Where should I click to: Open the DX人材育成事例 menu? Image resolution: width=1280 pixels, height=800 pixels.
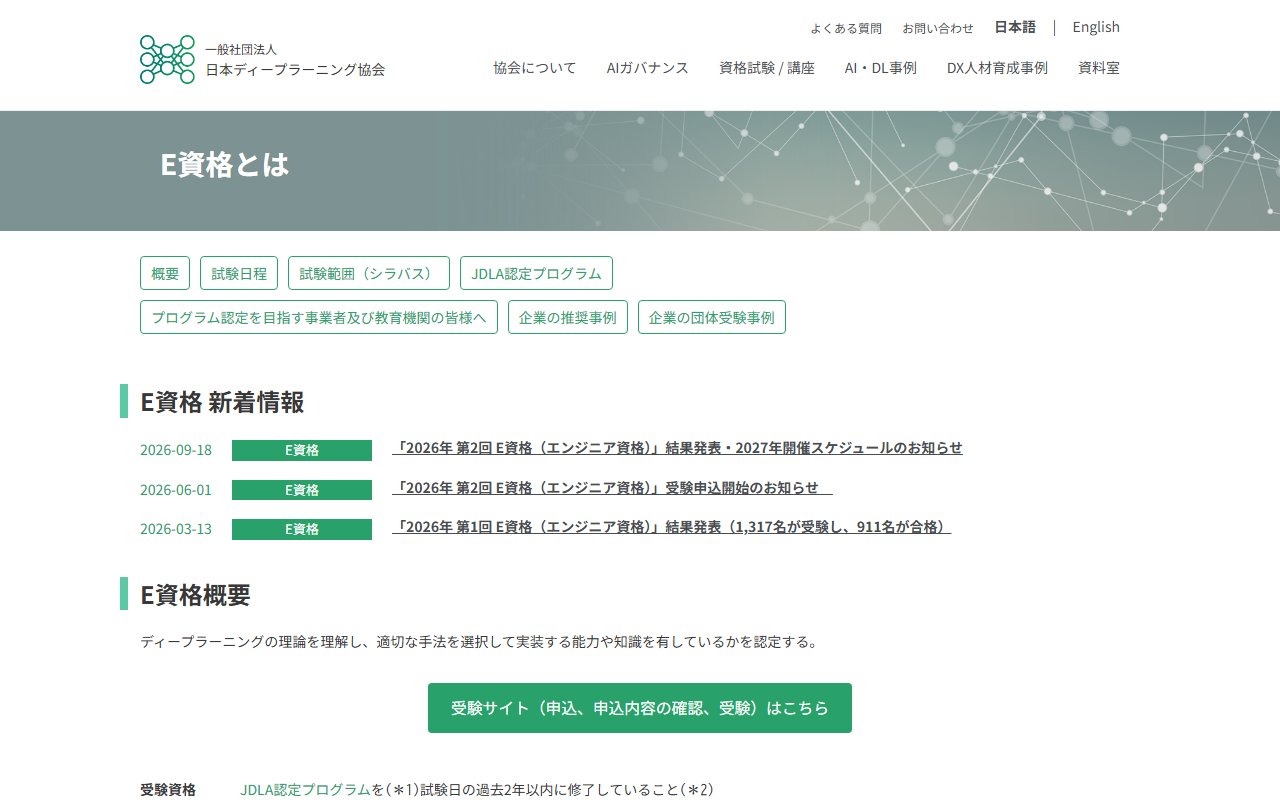coord(997,68)
